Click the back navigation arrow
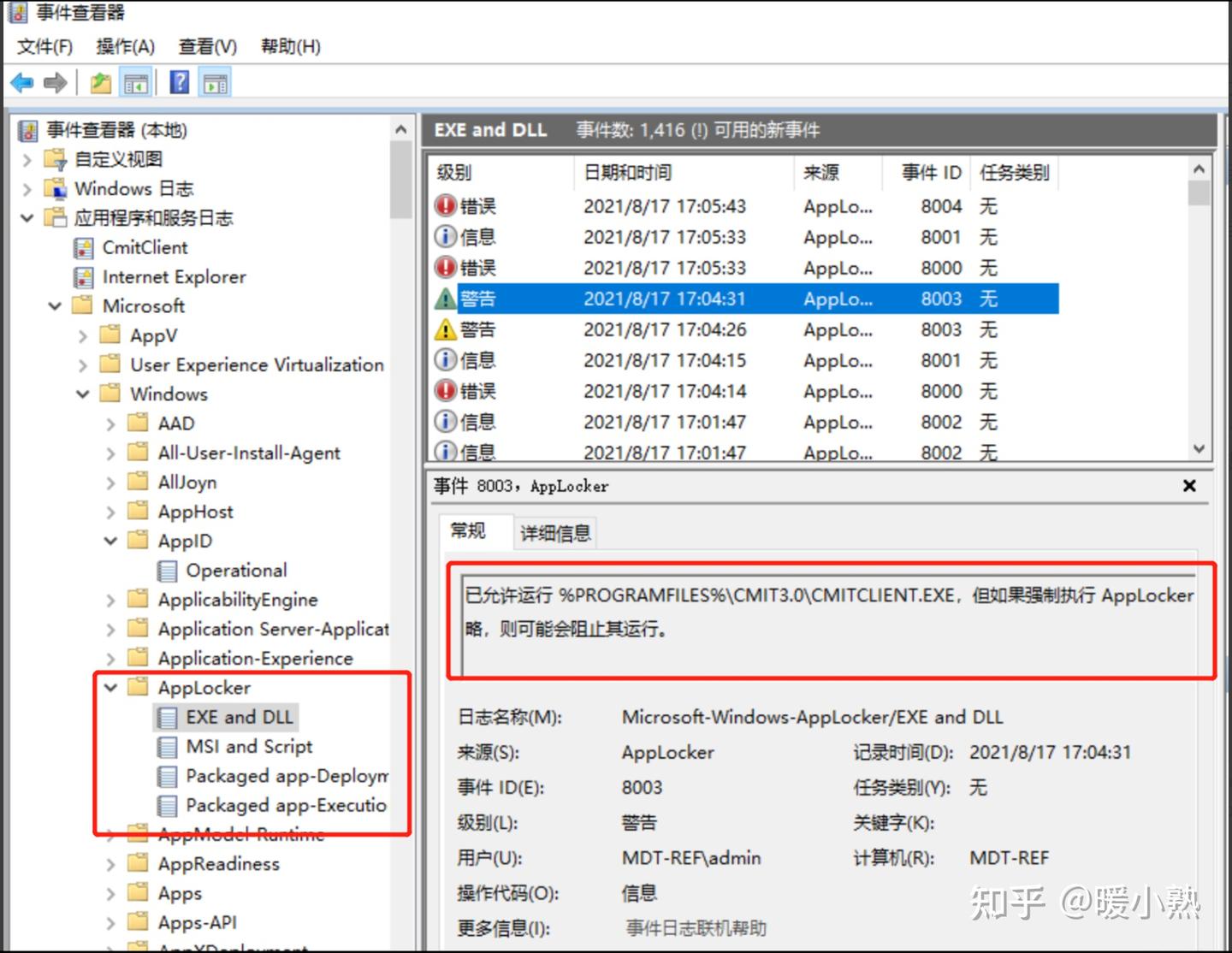This screenshot has width=1232, height=953. click(21, 81)
